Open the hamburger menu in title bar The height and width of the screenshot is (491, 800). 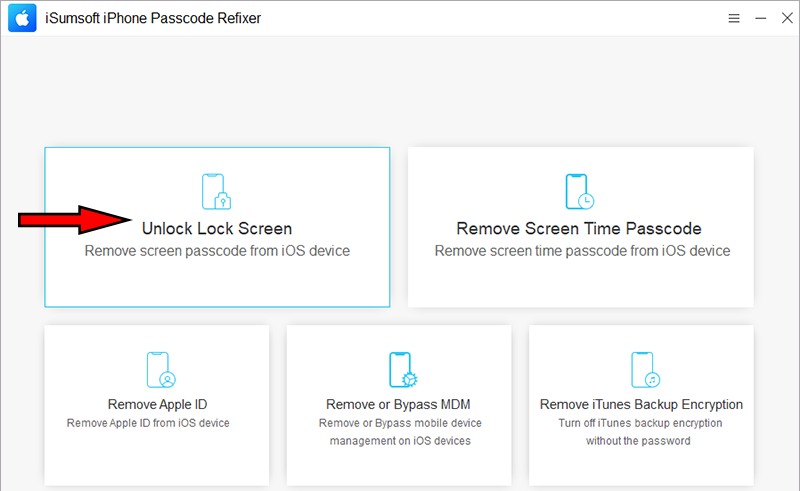734,19
